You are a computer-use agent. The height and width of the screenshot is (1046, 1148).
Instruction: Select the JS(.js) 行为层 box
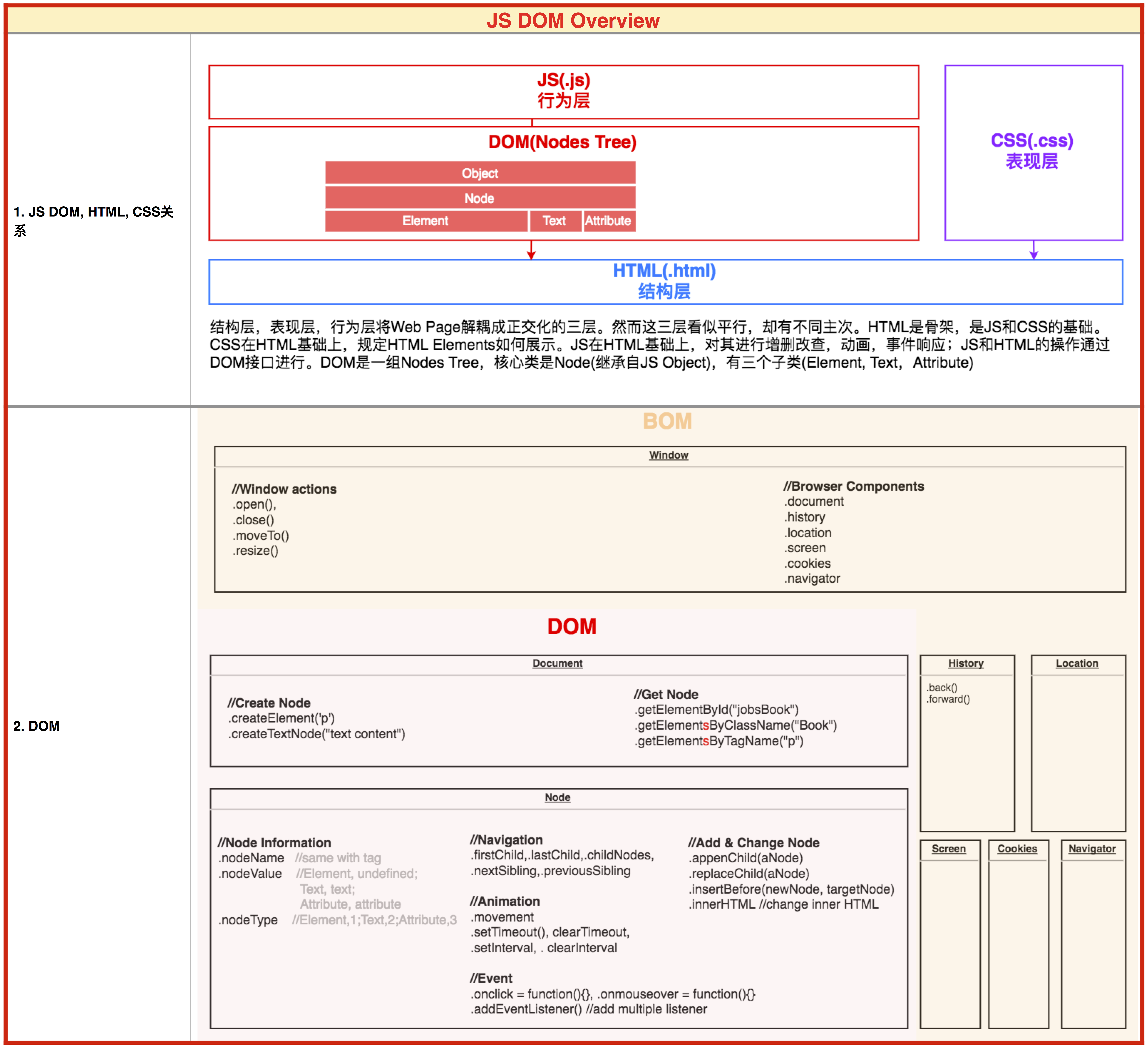564,92
